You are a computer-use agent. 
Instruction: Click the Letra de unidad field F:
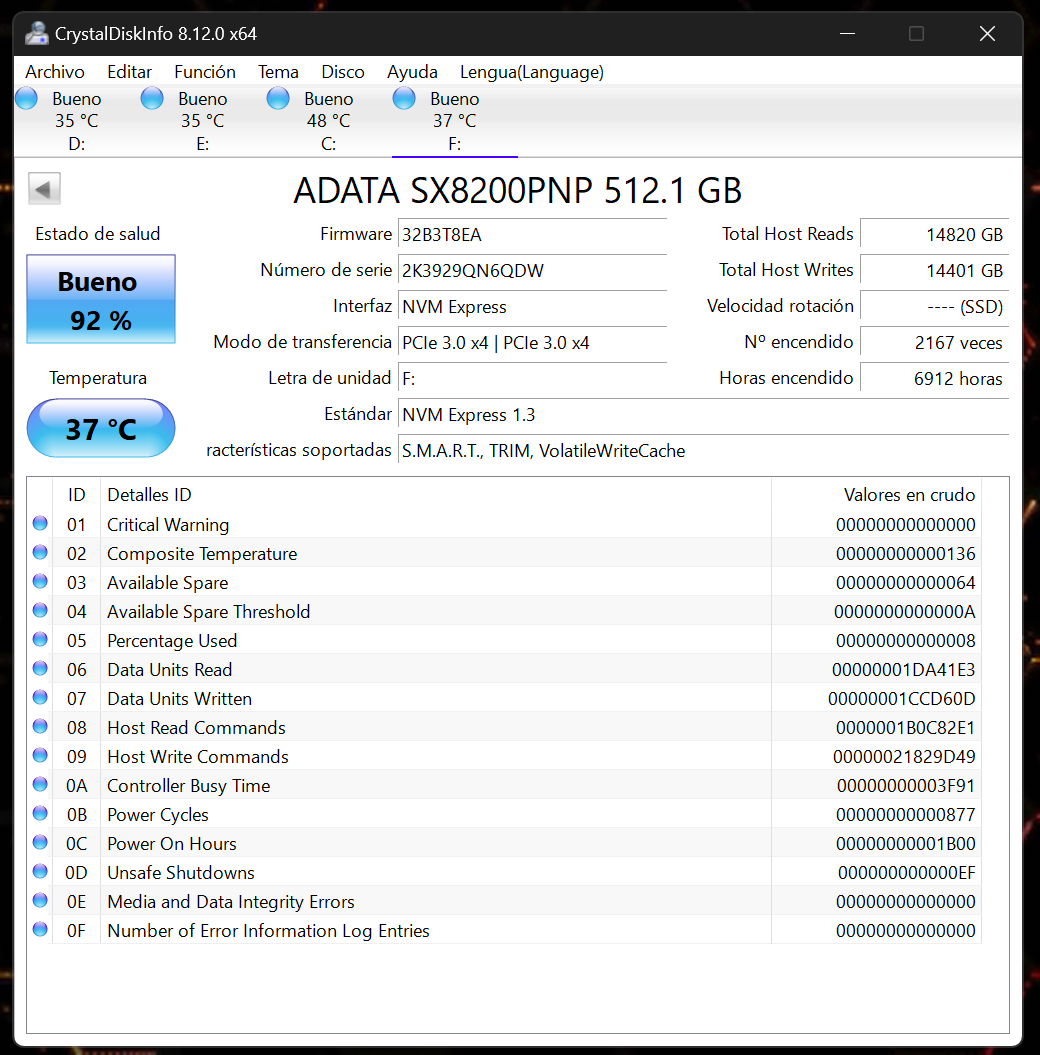(532, 379)
